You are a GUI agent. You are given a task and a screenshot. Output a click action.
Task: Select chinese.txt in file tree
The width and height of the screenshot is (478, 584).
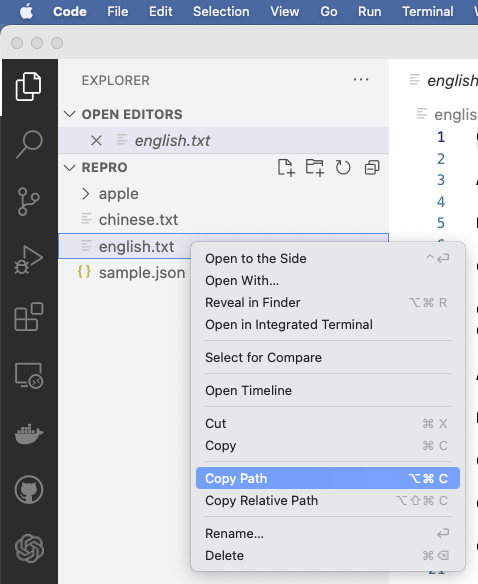224,220
